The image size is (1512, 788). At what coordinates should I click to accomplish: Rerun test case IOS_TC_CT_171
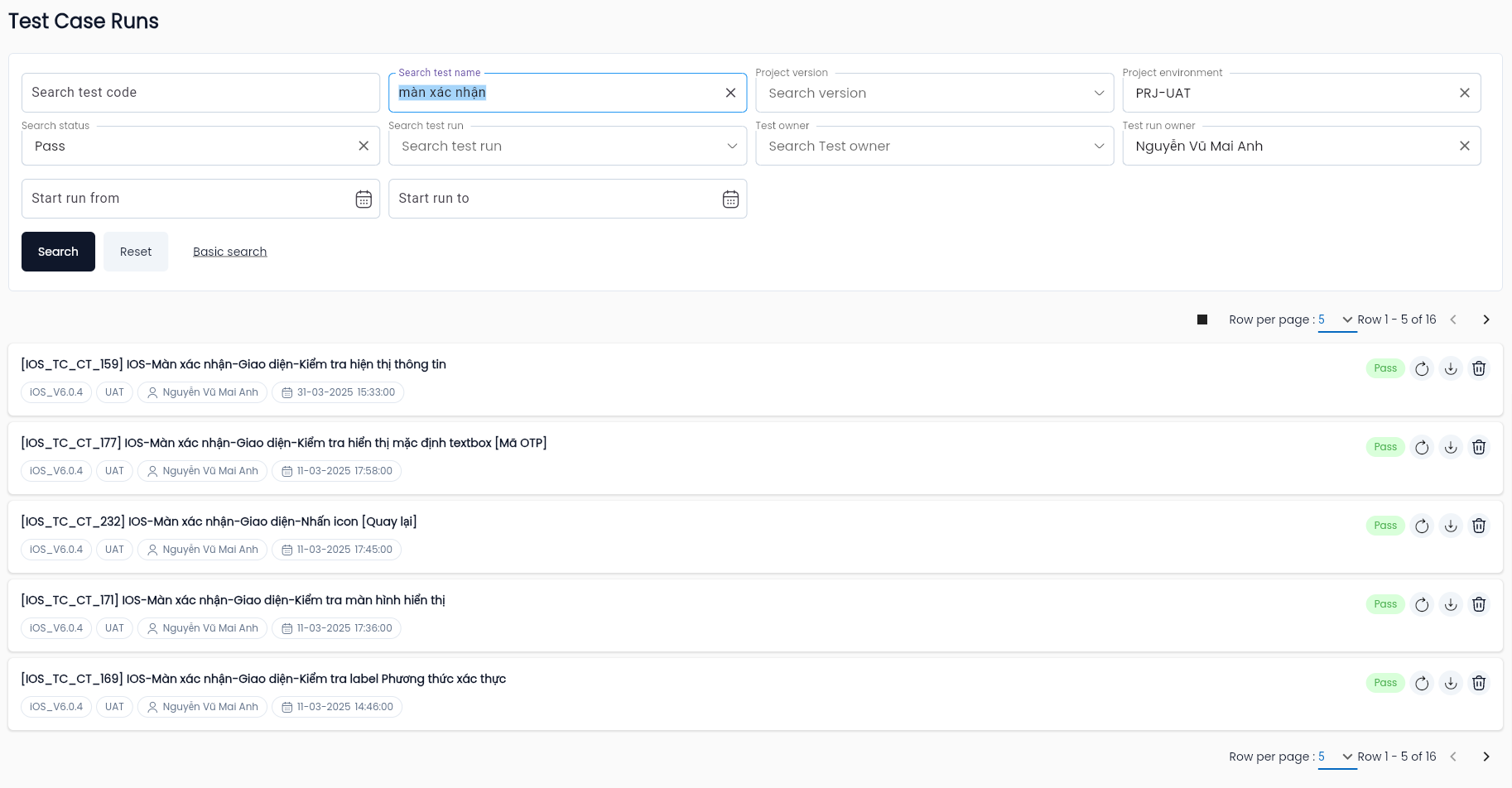coord(1422,605)
